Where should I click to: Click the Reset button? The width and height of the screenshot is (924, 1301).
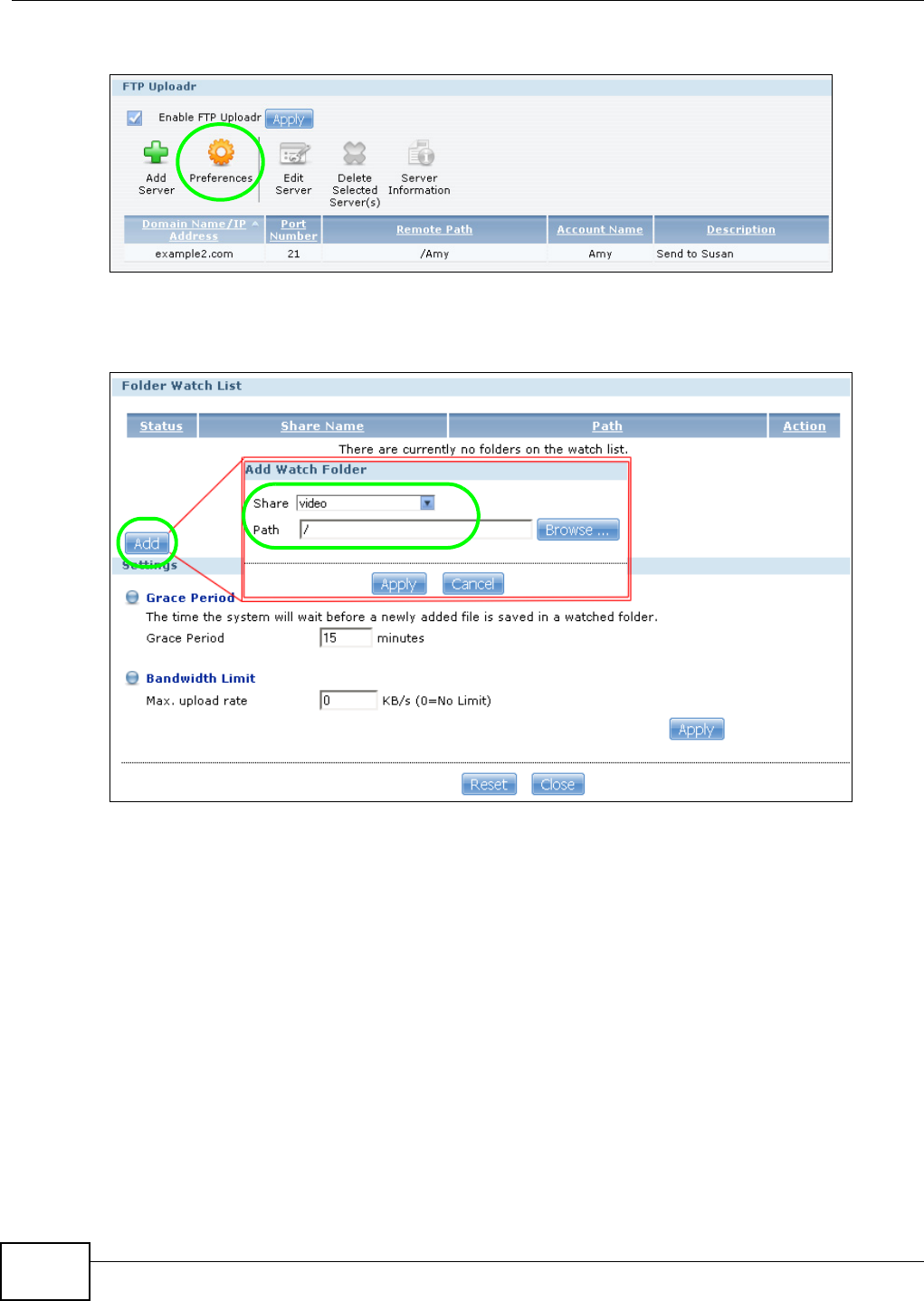click(489, 784)
